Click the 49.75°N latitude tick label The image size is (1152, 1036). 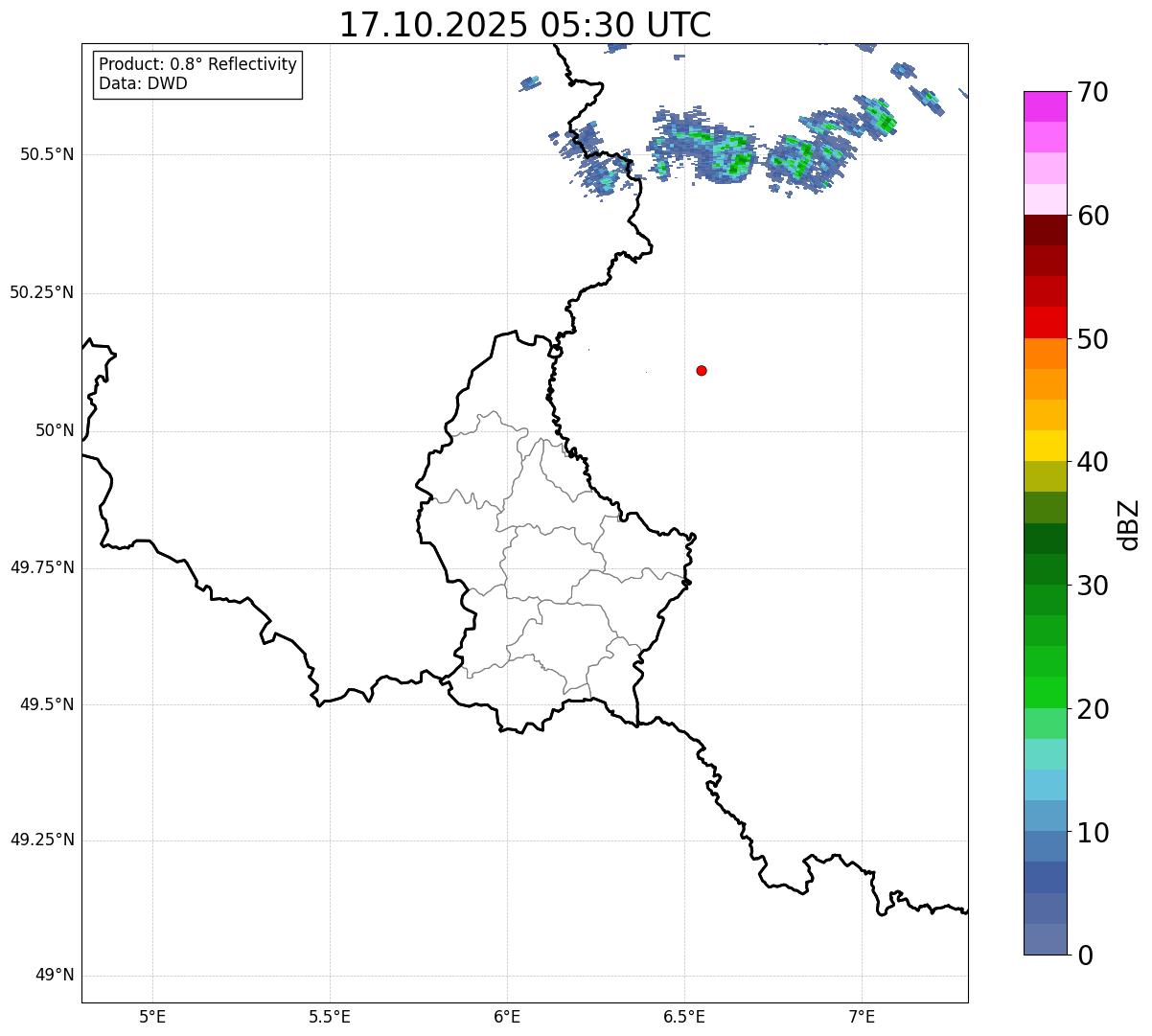pyautogui.click(x=41, y=567)
